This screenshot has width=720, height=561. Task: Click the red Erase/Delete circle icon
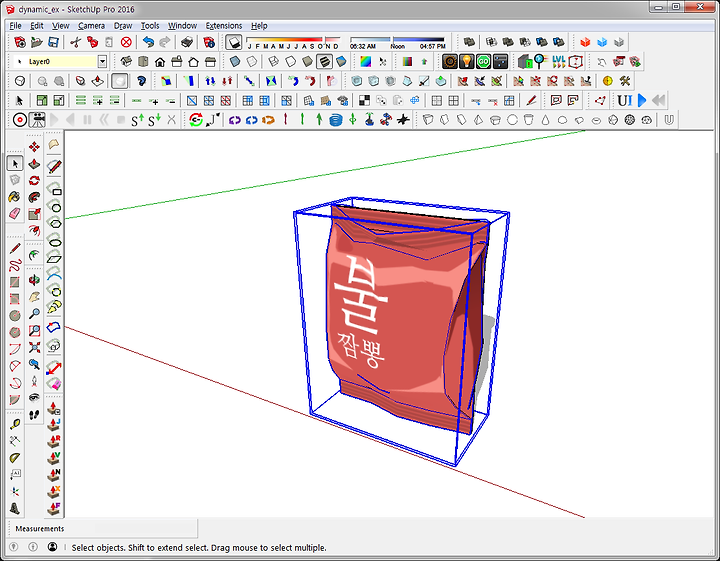point(126,42)
